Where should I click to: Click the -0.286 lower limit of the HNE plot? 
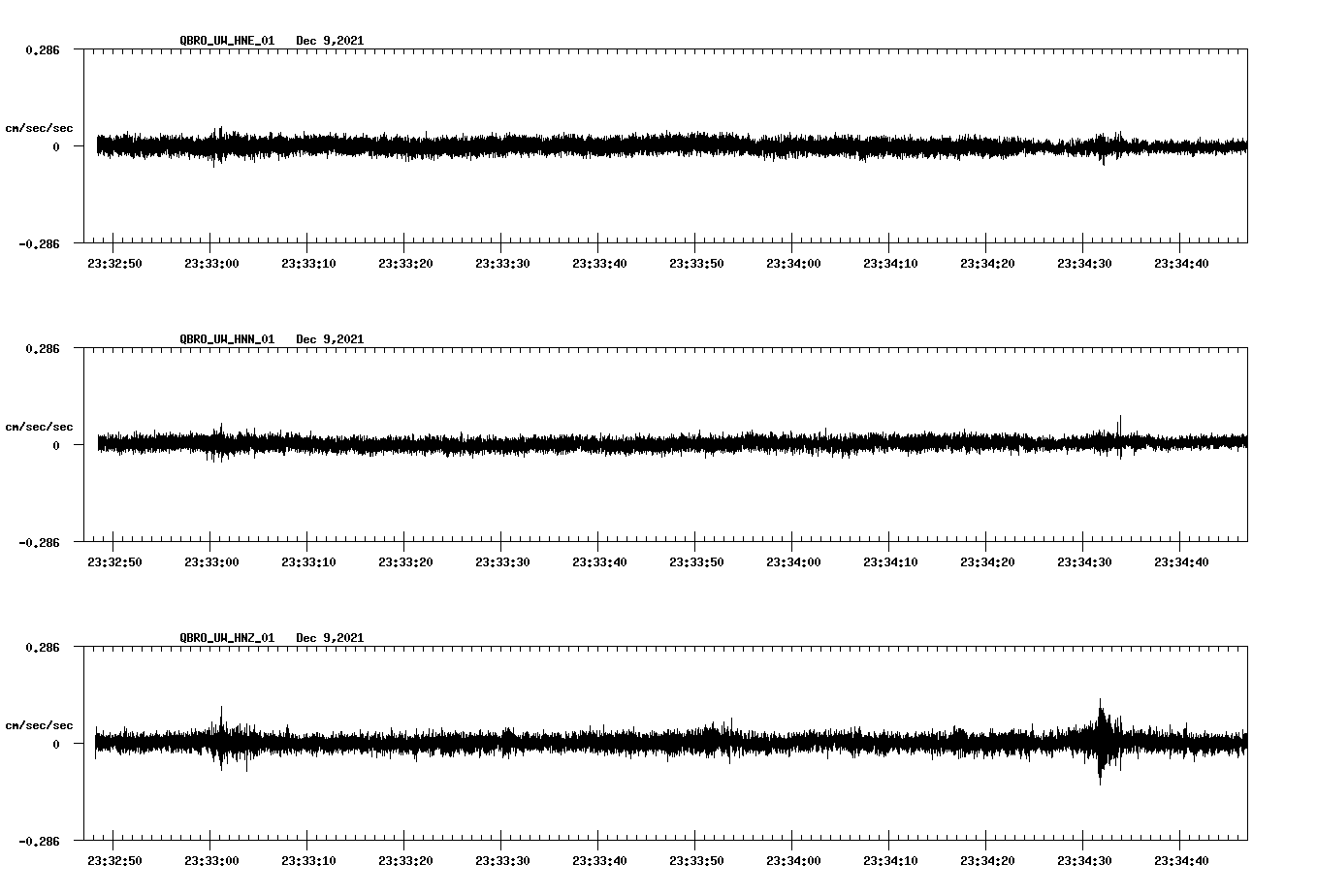click(x=39, y=243)
